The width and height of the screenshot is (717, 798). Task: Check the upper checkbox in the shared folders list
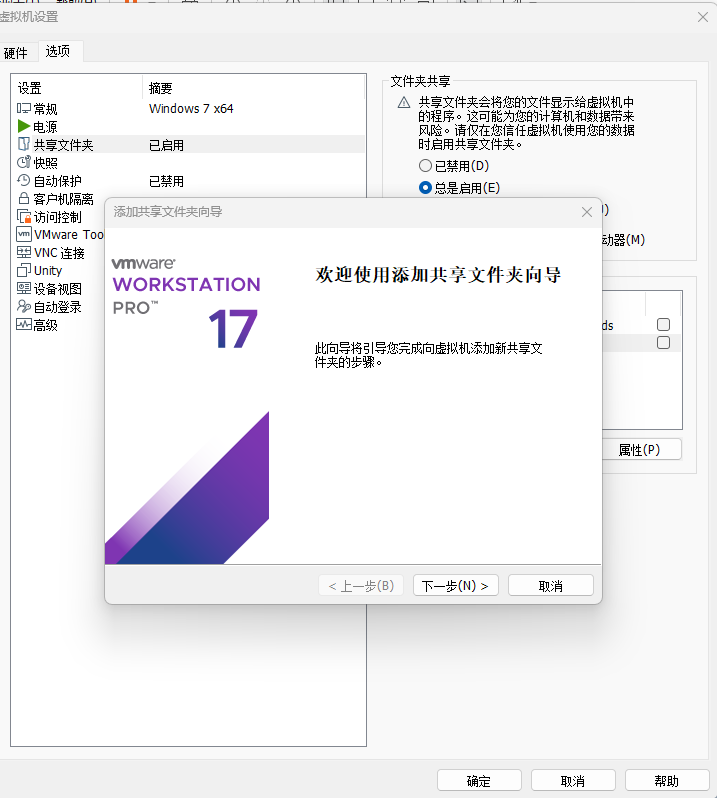[663, 325]
